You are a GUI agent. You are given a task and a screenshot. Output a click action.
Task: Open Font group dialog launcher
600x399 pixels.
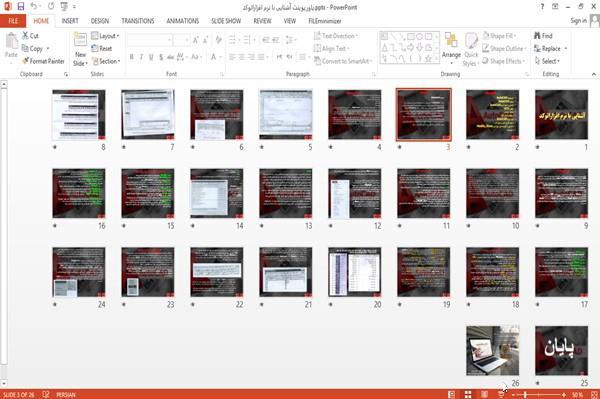[x=221, y=74]
